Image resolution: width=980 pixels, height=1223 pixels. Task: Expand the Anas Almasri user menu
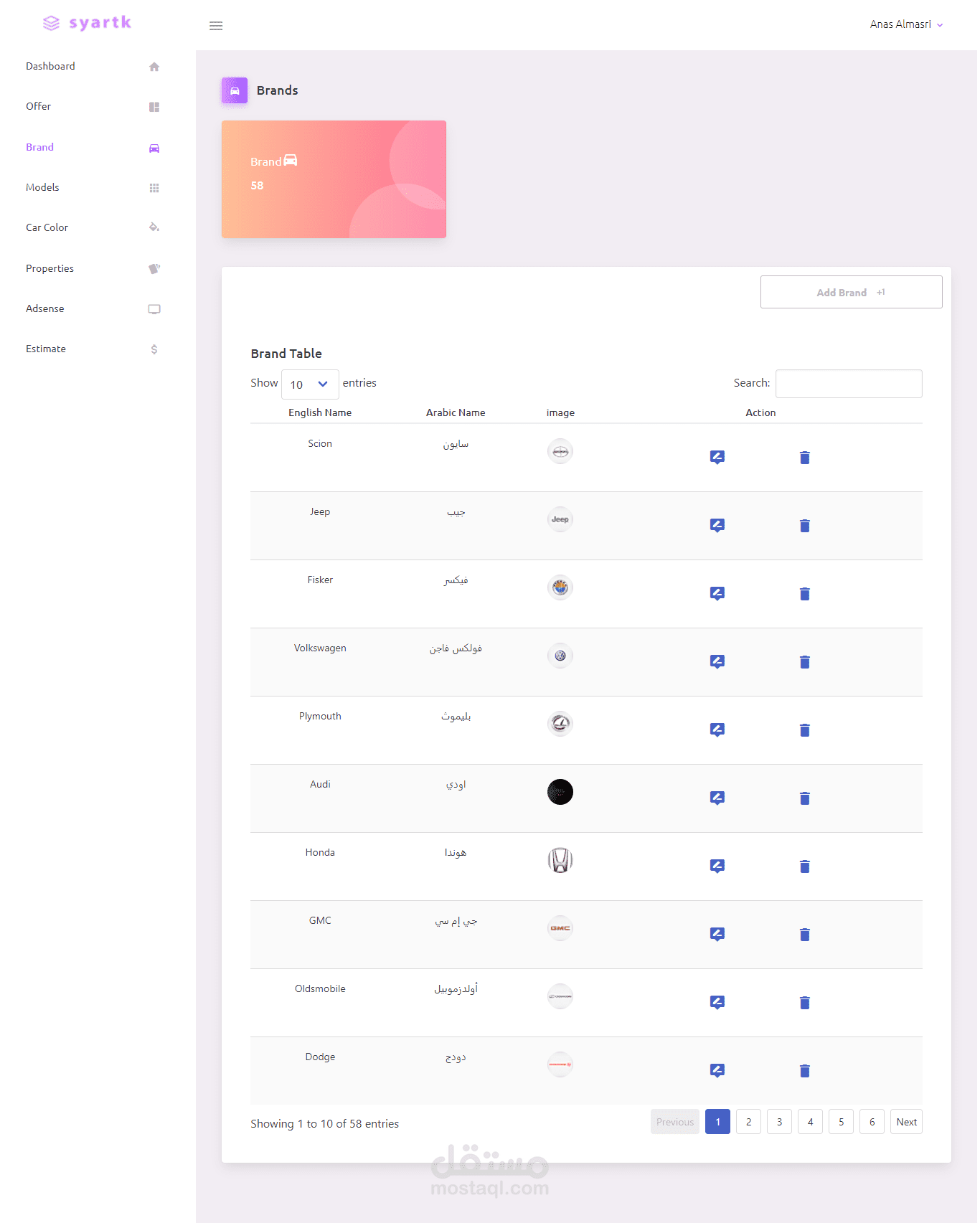click(x=907, y=24)
